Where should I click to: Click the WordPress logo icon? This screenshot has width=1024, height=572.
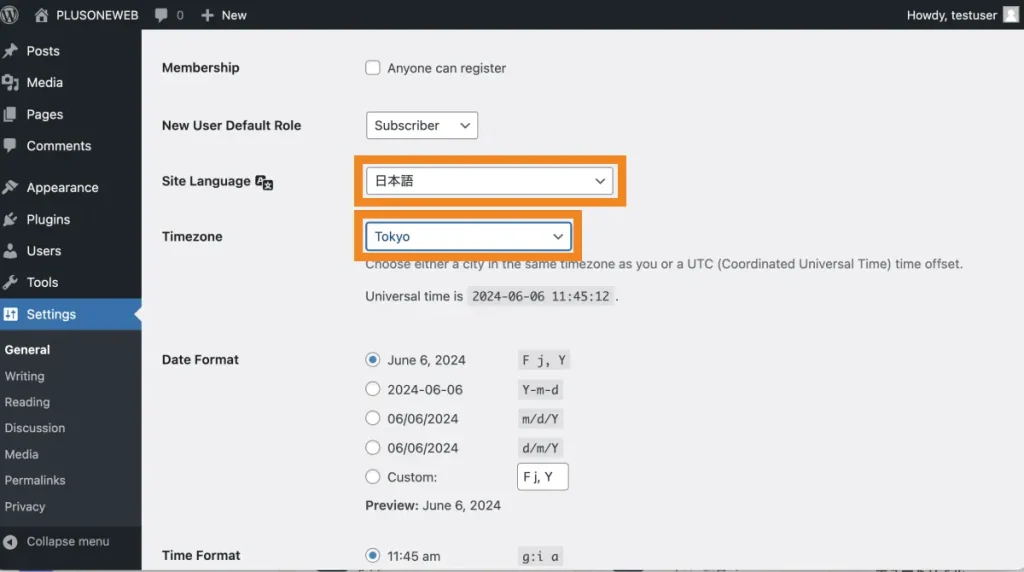(11, 15)
